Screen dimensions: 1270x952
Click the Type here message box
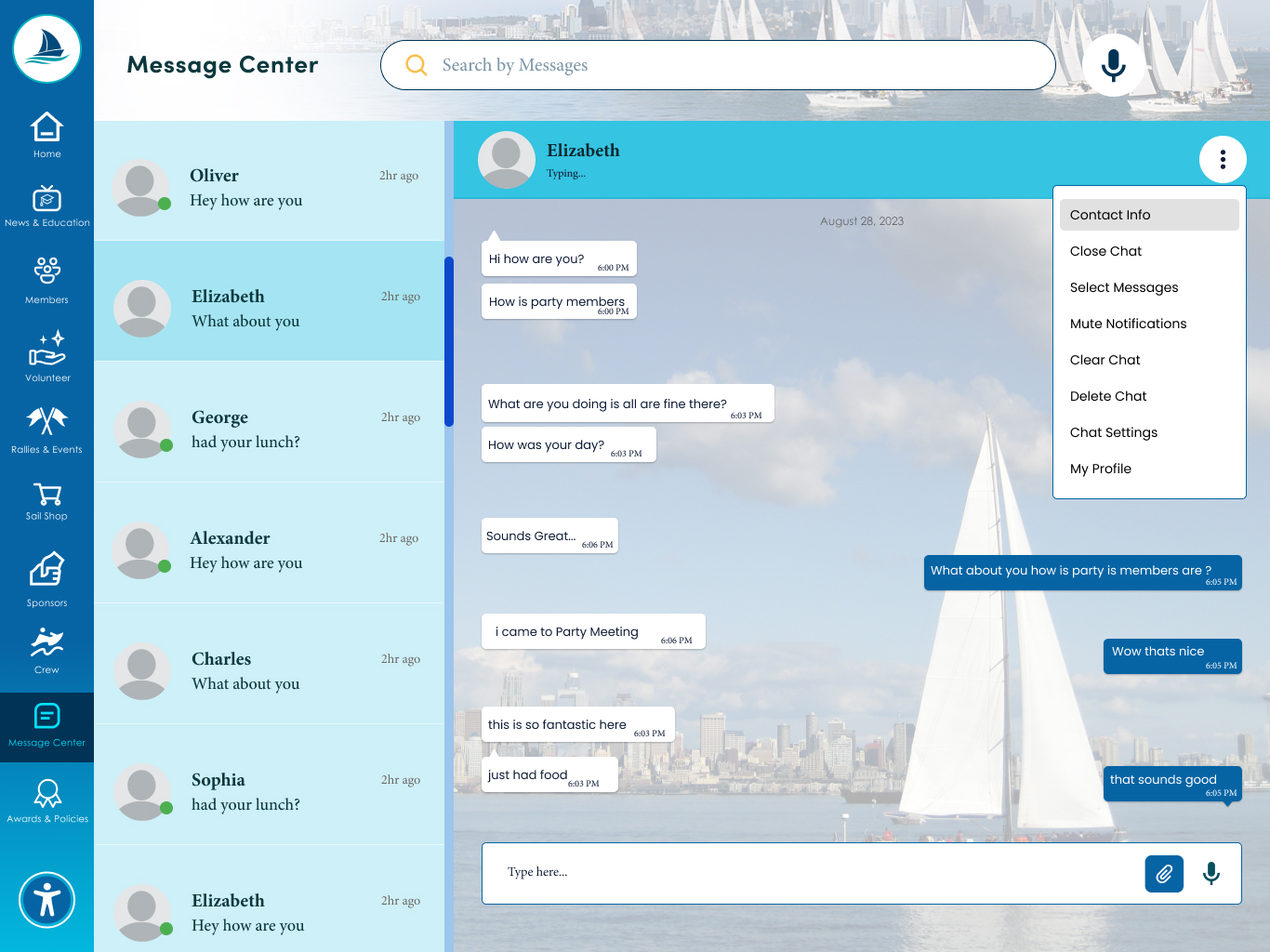[x=809, y=872]
